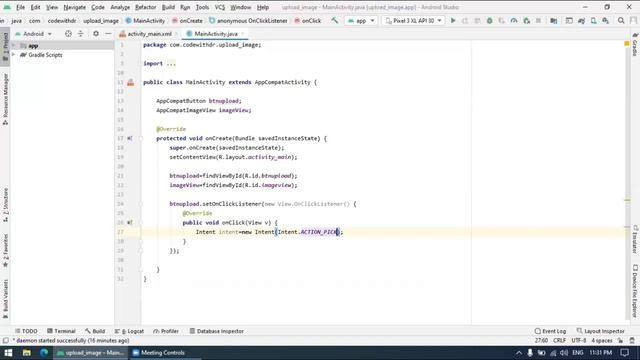Image resolution: width=640 pixels, height=360 pixels.
Task: Open the Build menu
Action: coord(168,7)
